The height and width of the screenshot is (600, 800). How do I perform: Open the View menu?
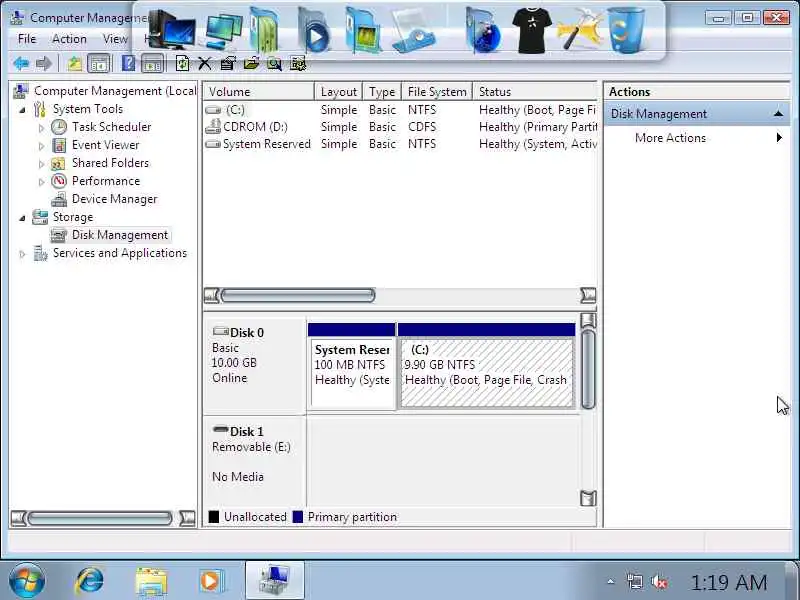click(115, 39)
